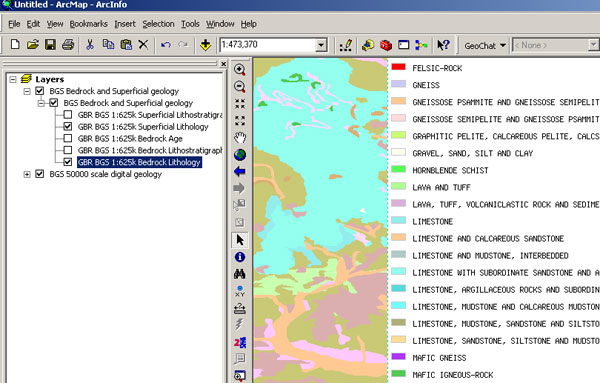Zoom to Full Extent globe
The width and height of the screenshot is (600, 383).
(240, 155)
